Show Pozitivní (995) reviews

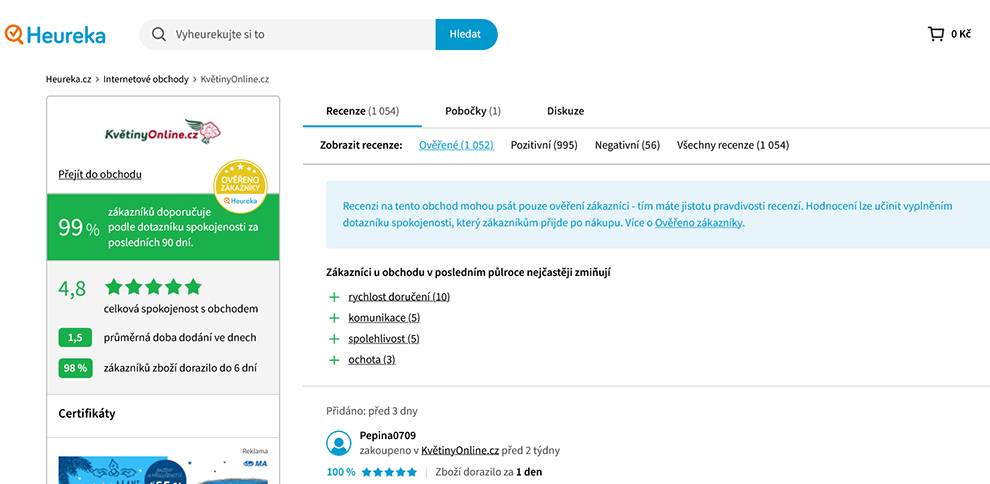pos(544,145)
